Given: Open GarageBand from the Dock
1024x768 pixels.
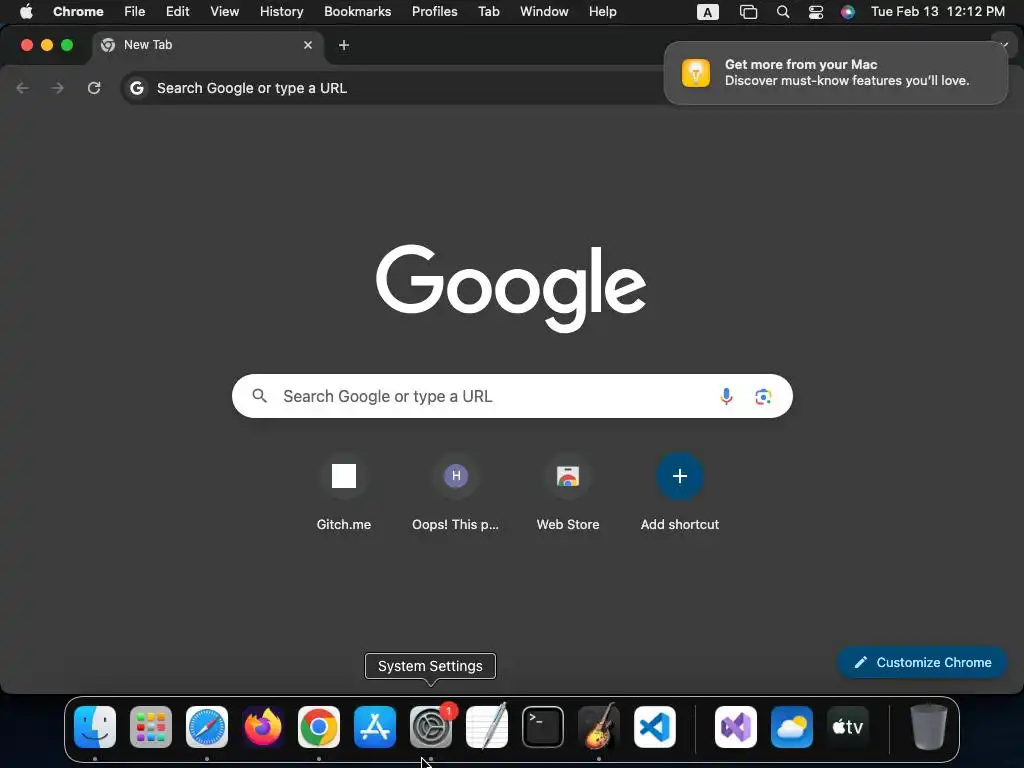Looking at the screenshot, I should coord(599,727).
